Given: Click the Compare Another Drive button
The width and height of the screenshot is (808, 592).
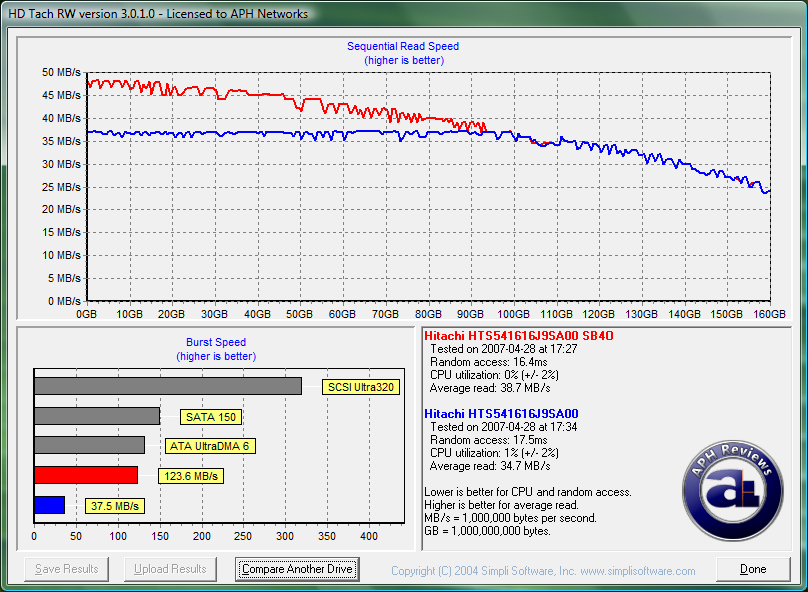Looking at the screenshot, I should (297, 569).
